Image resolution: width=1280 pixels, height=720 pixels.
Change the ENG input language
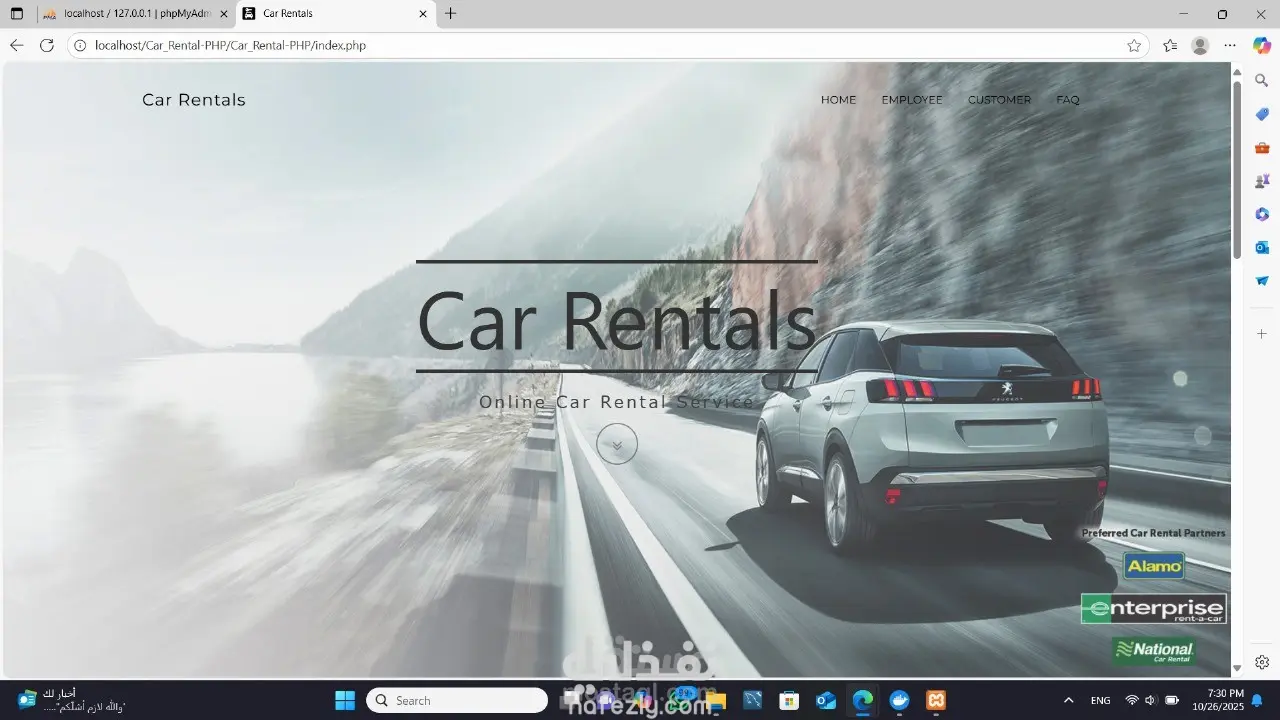(1100, 700)
